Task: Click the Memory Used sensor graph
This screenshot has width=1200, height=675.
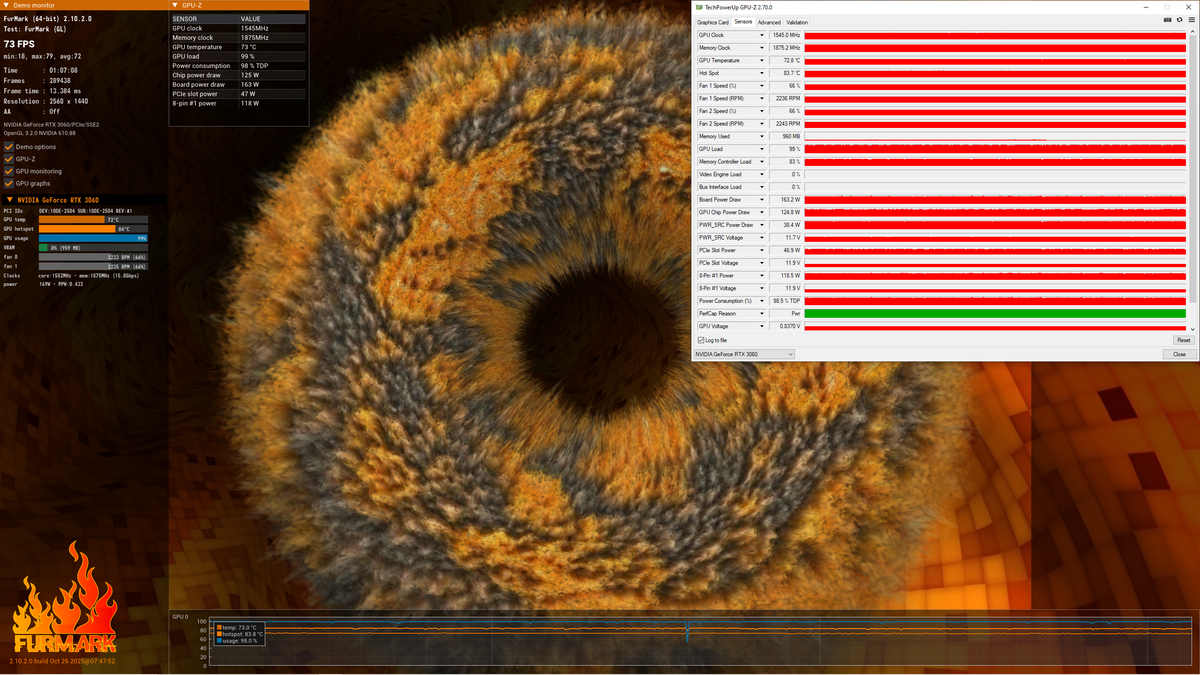Action: 996,136
